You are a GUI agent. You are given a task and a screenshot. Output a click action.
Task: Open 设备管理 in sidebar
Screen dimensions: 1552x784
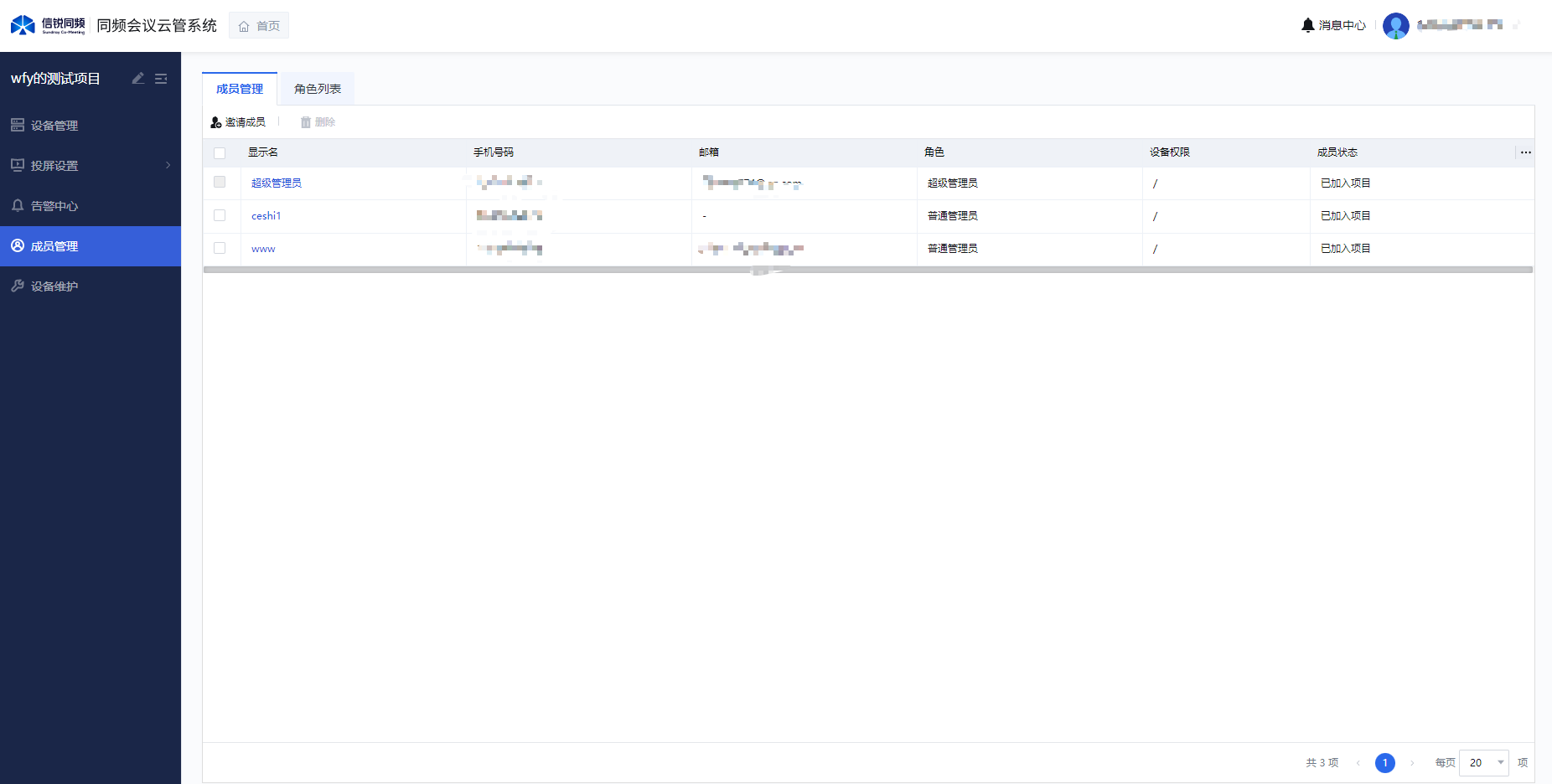pyautogui.click(x=91, y=126)
